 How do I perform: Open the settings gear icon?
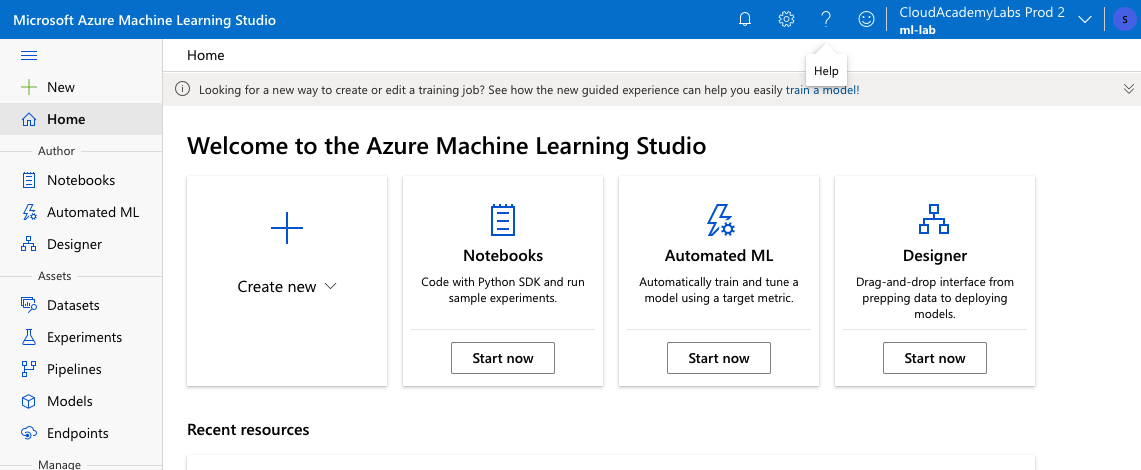tap(786, 20)
